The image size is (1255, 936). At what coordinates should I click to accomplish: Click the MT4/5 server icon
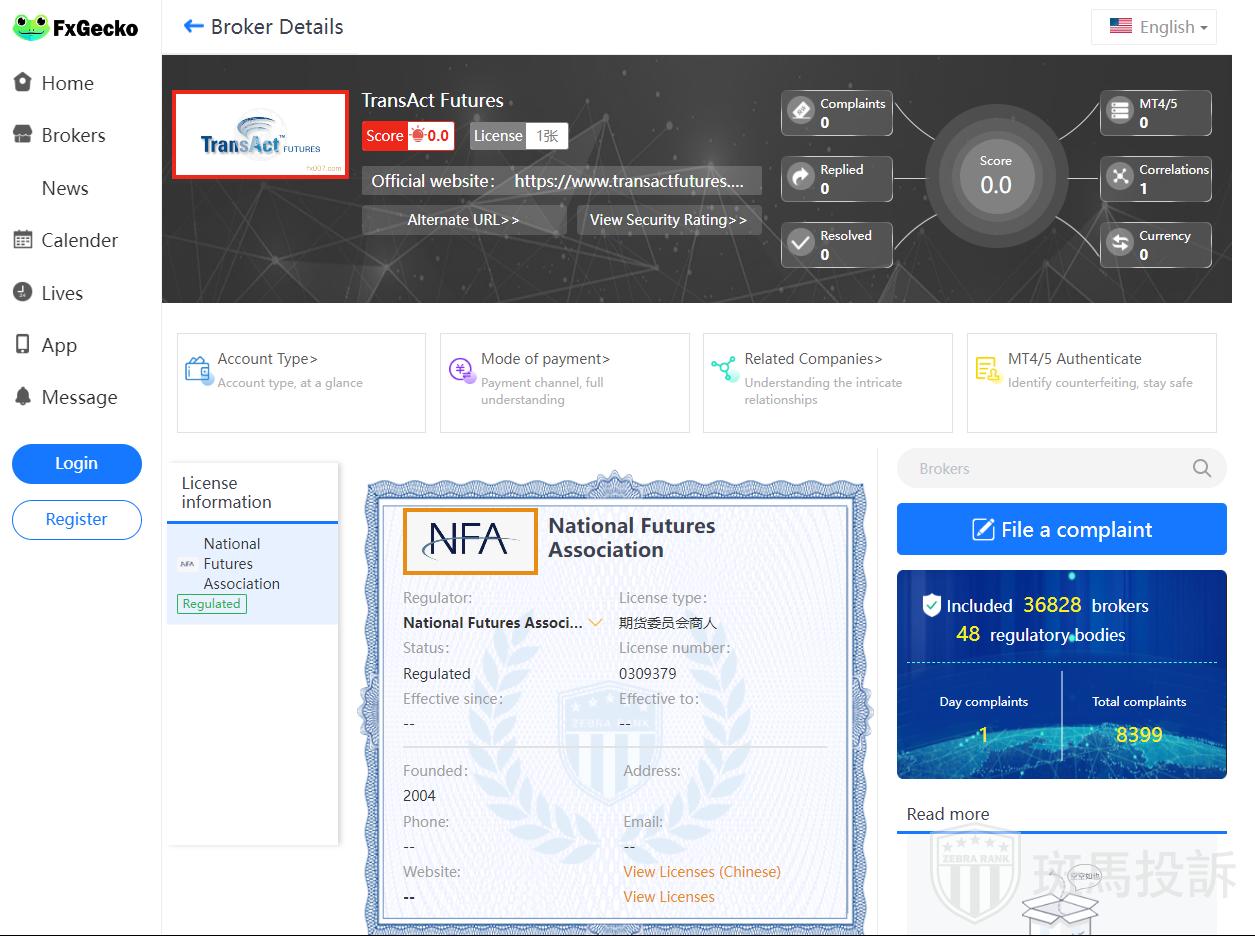click(x=1119, y=112)
